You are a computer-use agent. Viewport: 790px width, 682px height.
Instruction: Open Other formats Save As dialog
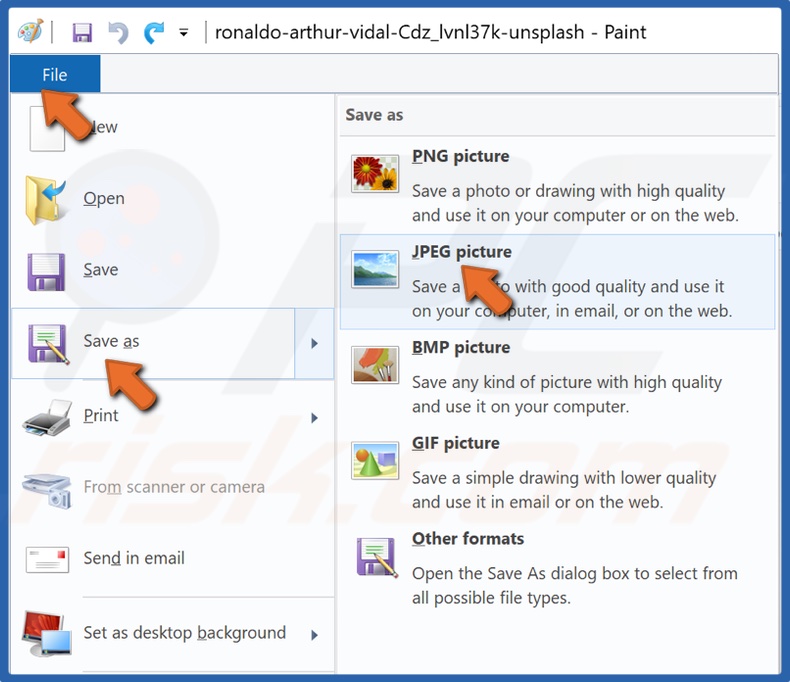coord(557,568)
